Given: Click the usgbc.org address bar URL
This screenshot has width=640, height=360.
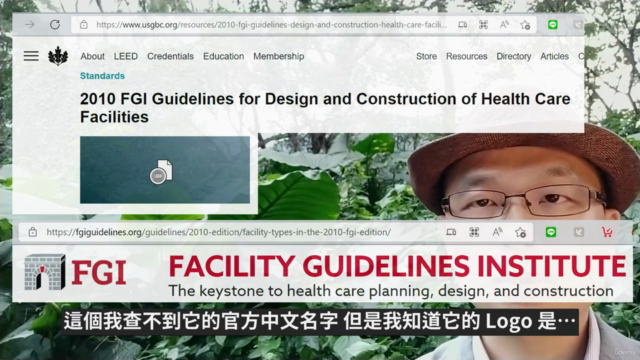Looking at the screenshot, I should point(271,25).
